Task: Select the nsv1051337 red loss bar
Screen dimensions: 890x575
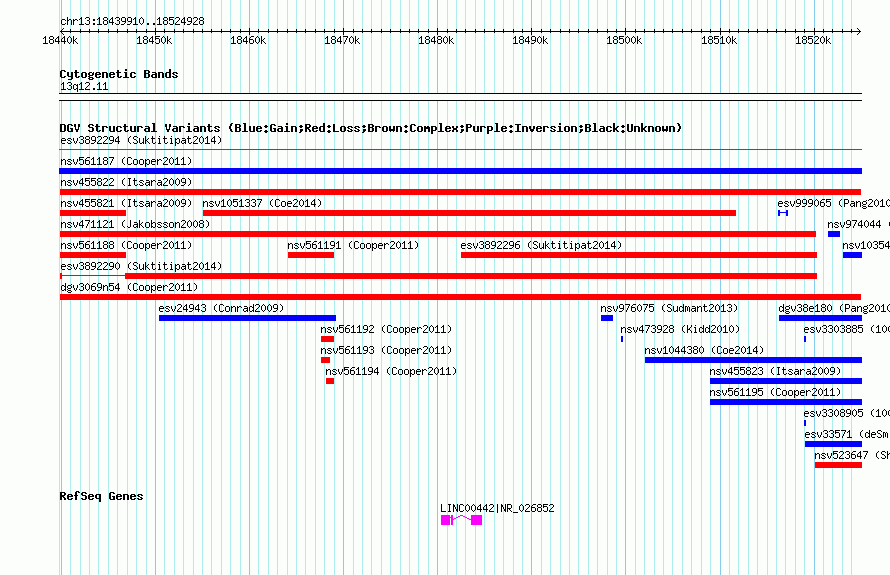Action: pos(469,213)
